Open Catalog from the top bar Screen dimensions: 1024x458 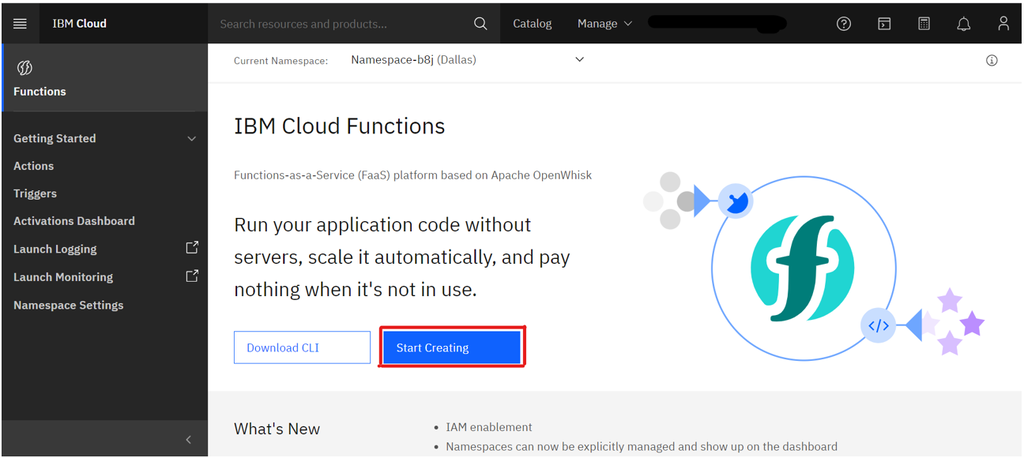pyautogui.click(x=532, y=24)
